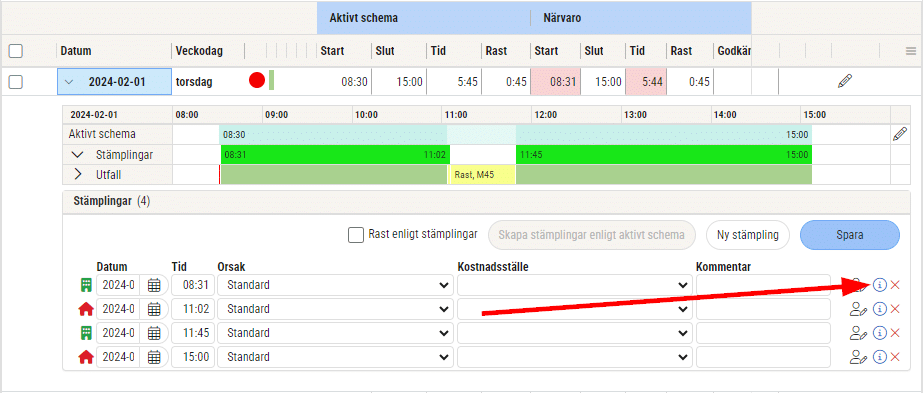Screen dimensions: 923x393
Task: Open Kostnadsställe dropdown for the 11:45 stamp
Action: click(x=575, y=333)
